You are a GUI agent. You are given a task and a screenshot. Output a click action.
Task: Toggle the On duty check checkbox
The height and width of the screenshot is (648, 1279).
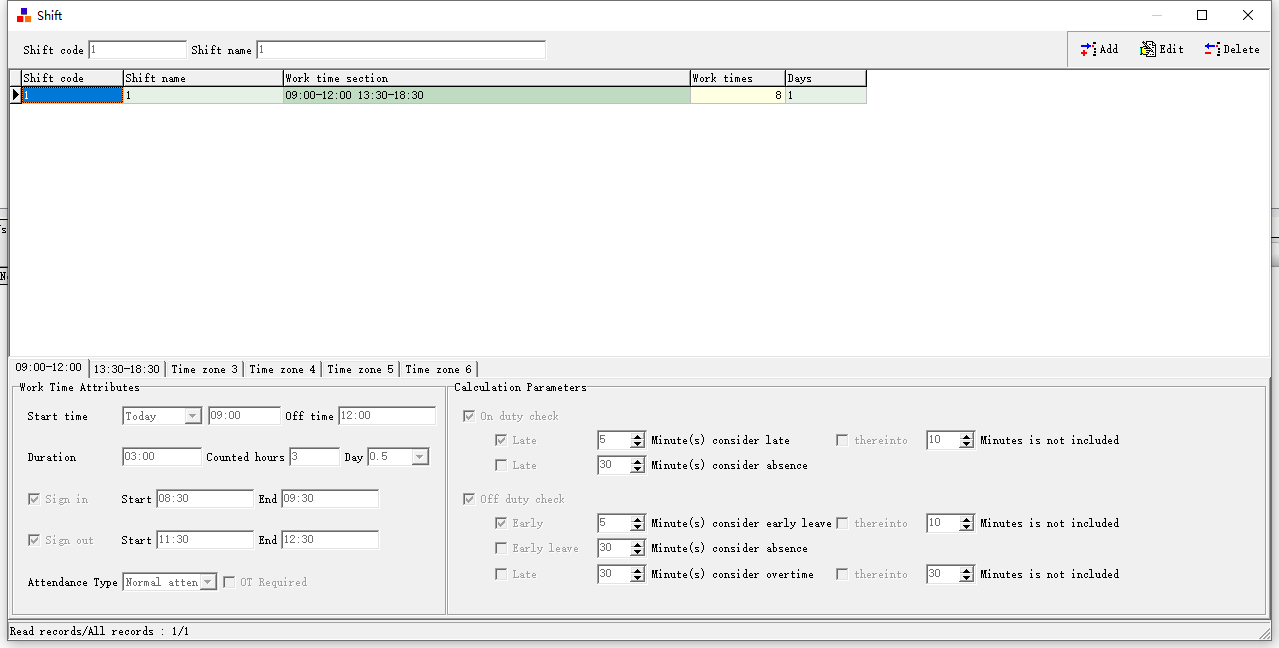tap(469, 416)
